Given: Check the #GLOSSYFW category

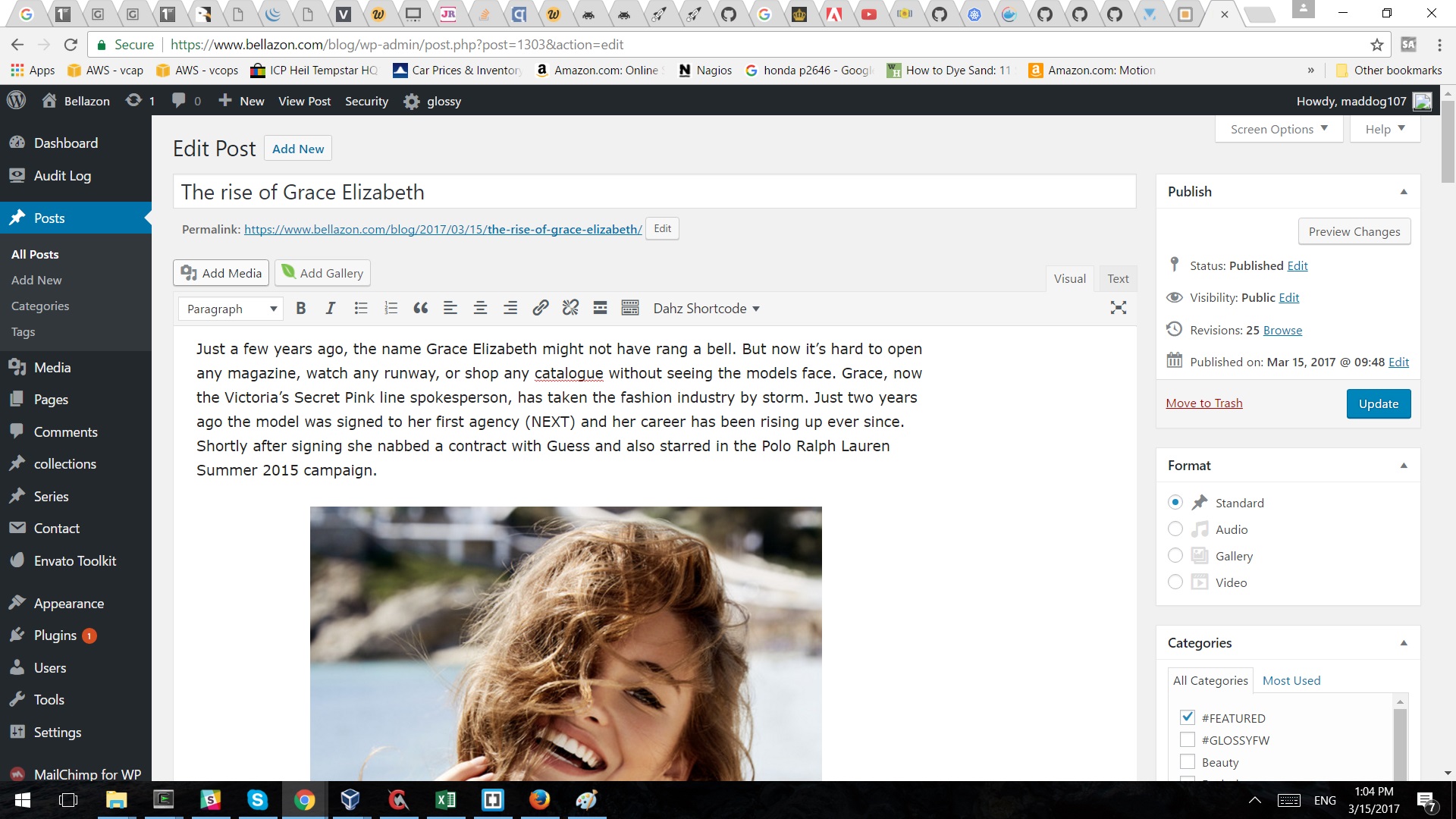Looking at the screenshot, I should pos(1188,740).
